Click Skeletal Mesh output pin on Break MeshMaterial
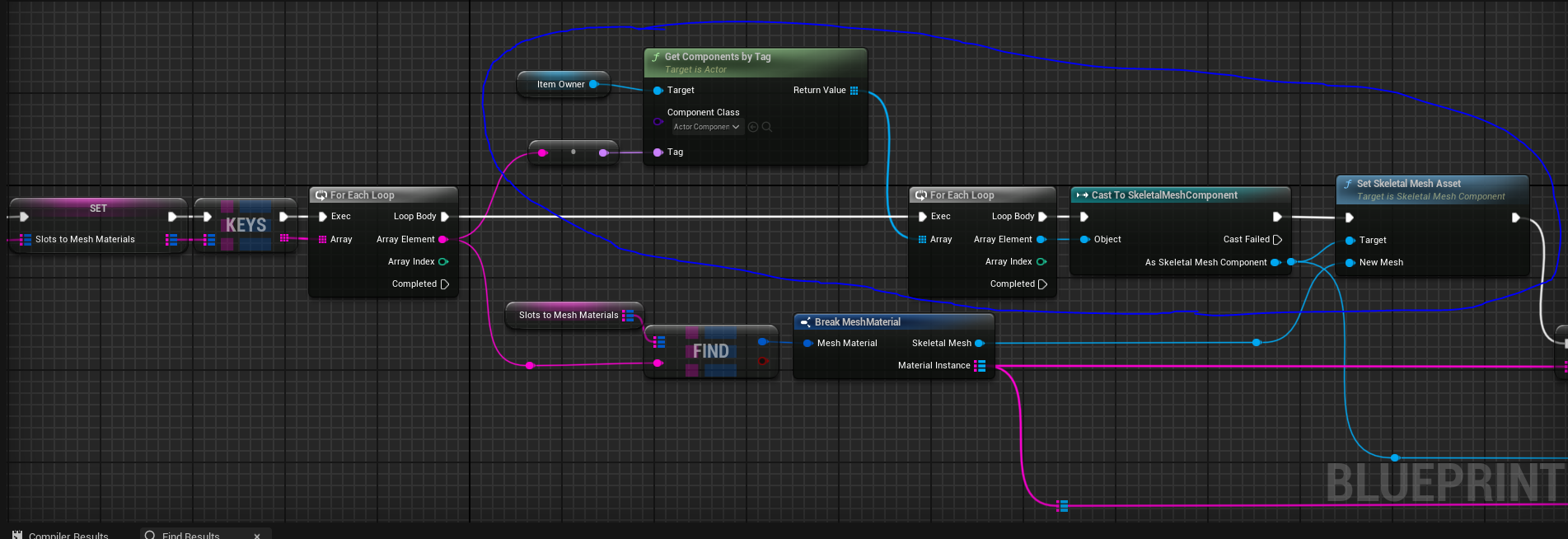 click(x=980, y=344)
